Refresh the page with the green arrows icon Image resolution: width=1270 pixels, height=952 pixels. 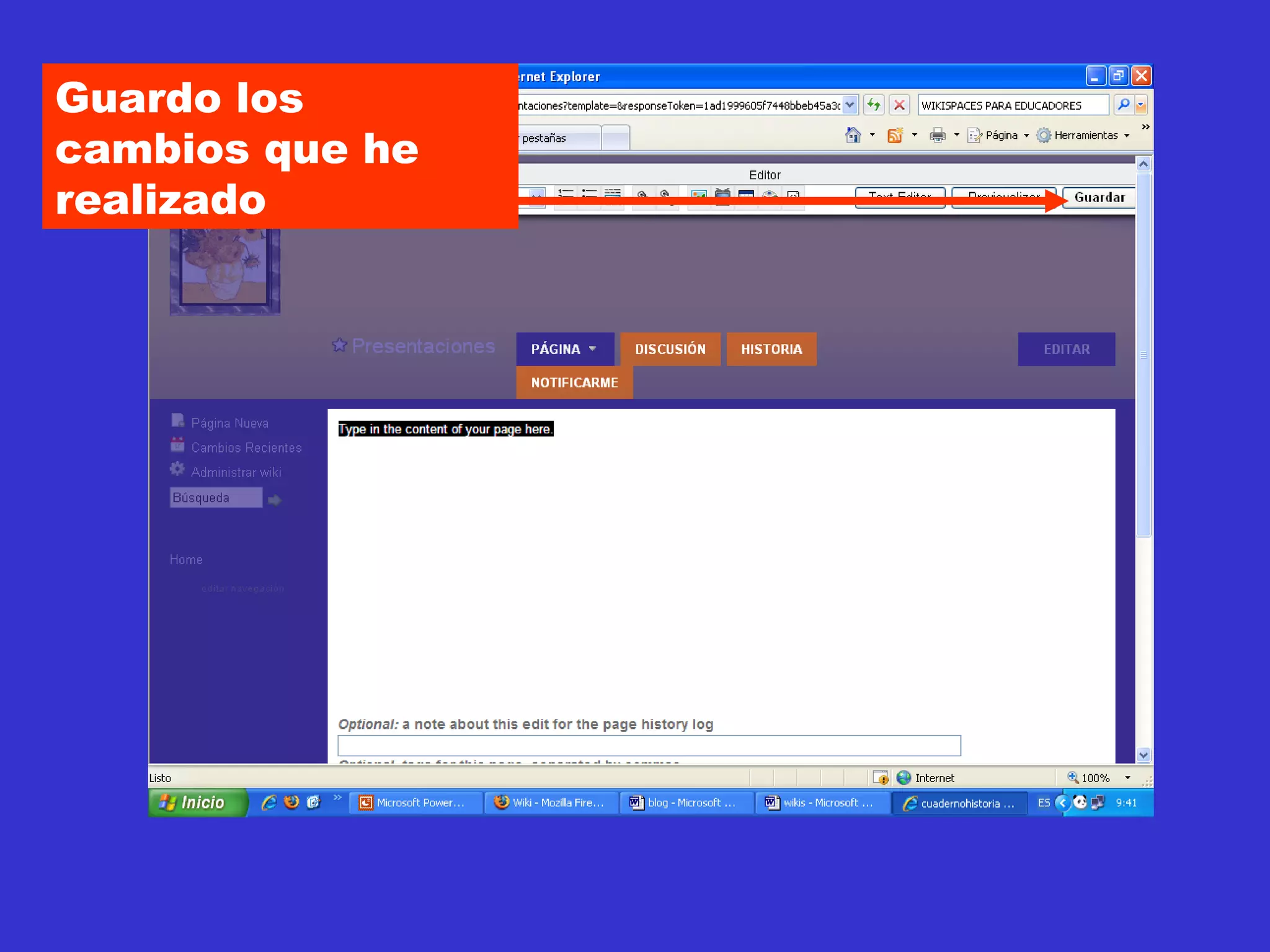coord(874,105)
